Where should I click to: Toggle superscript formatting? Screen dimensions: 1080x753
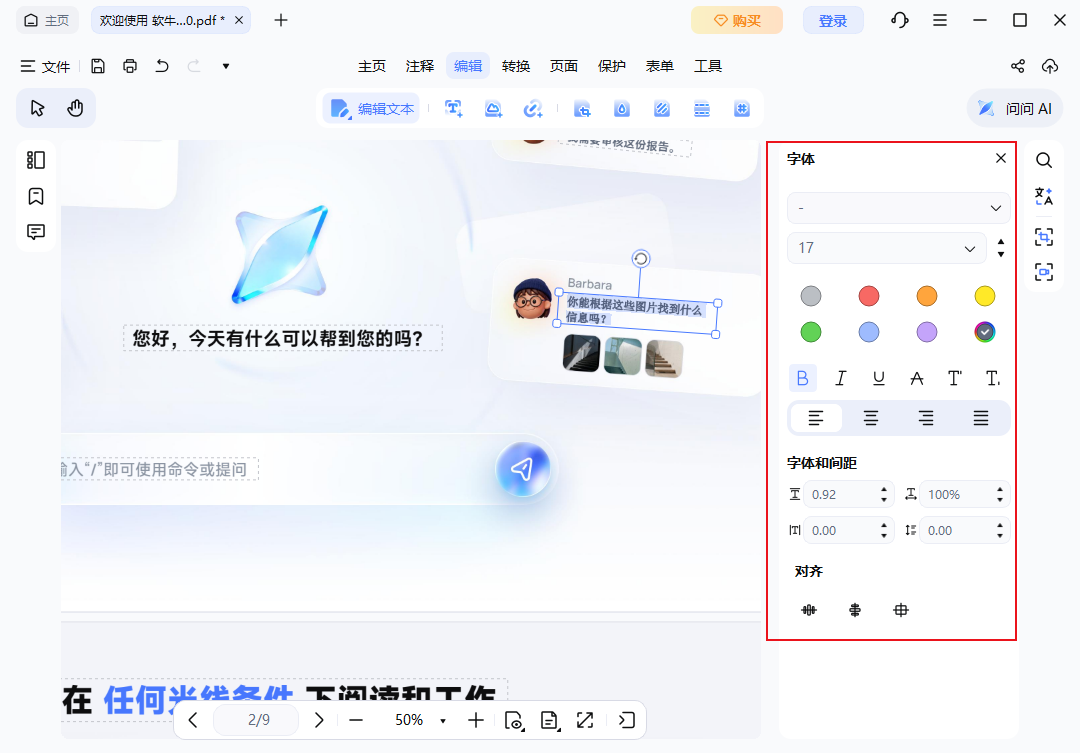point(955,378)
